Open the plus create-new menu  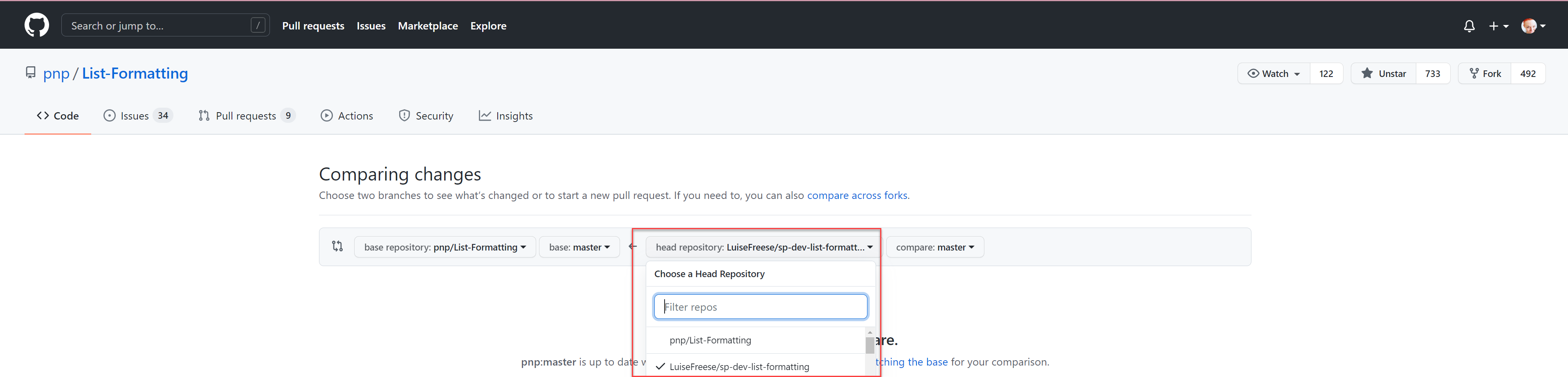pos(1498,25)
